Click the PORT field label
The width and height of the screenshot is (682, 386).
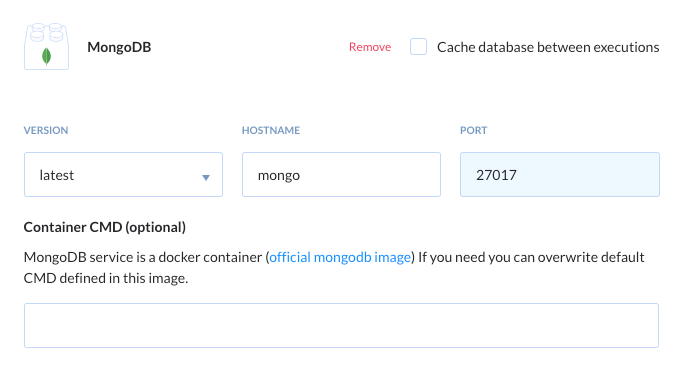pos(474,131)
